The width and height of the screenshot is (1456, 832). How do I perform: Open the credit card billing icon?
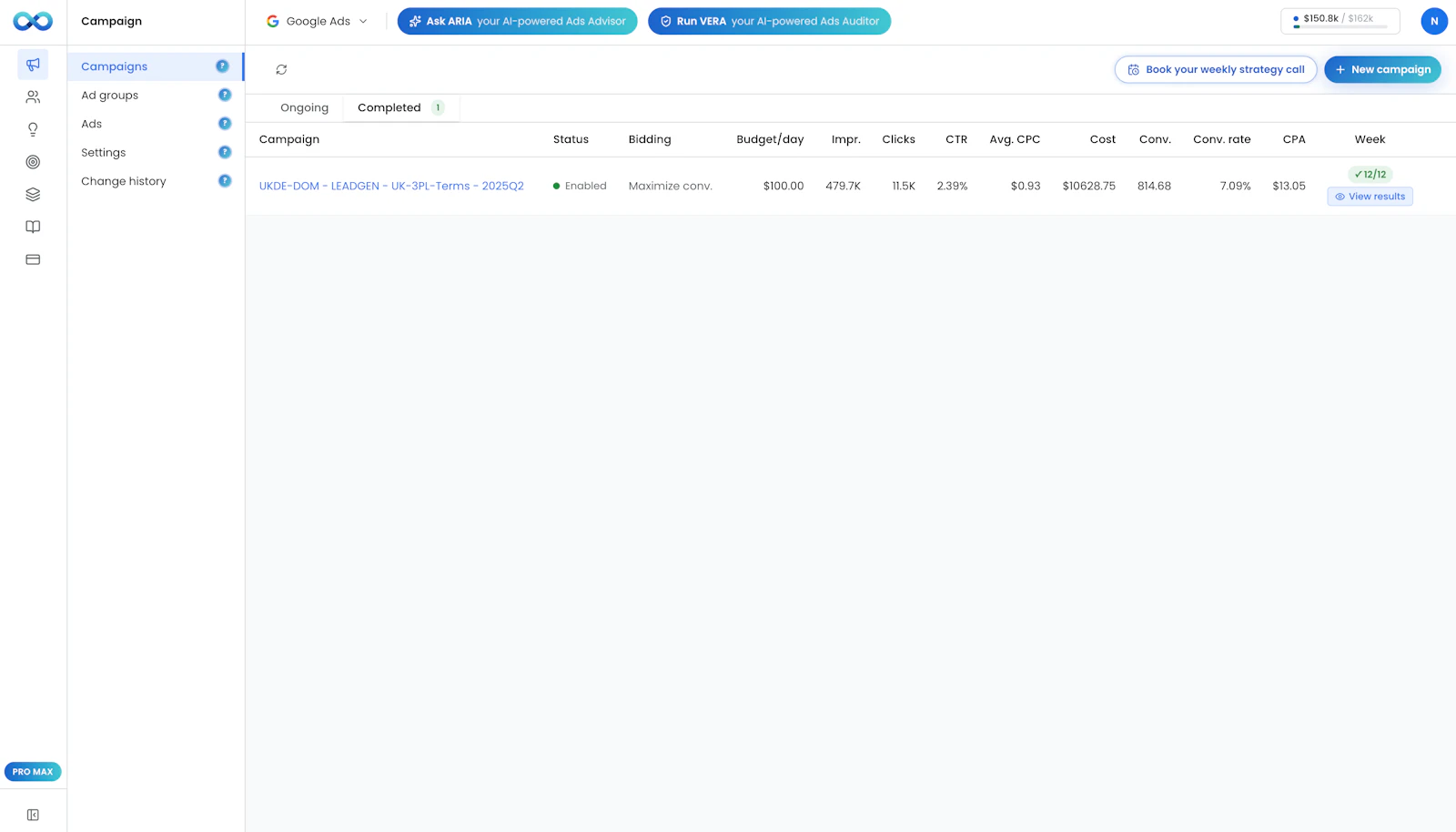pos(33,259)
